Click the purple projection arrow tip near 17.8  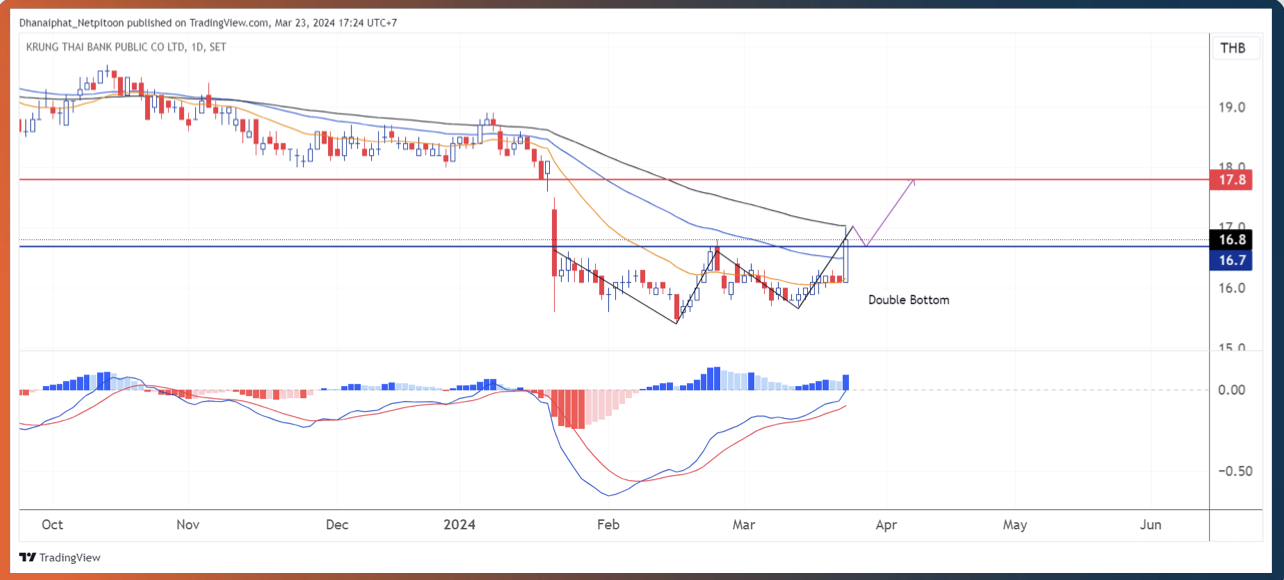(x=913, y=182)
